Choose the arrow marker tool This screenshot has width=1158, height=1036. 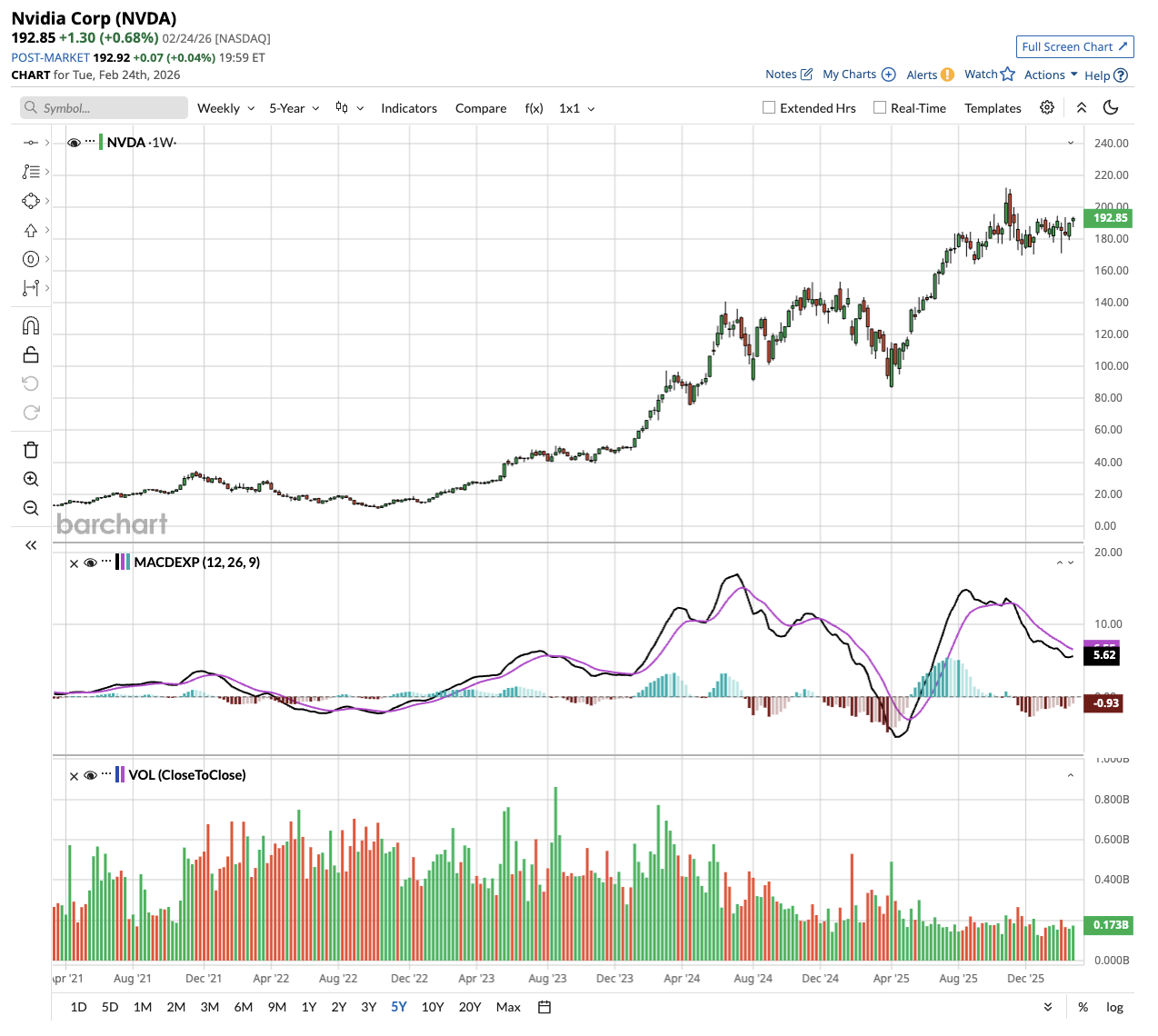[31, 230]
